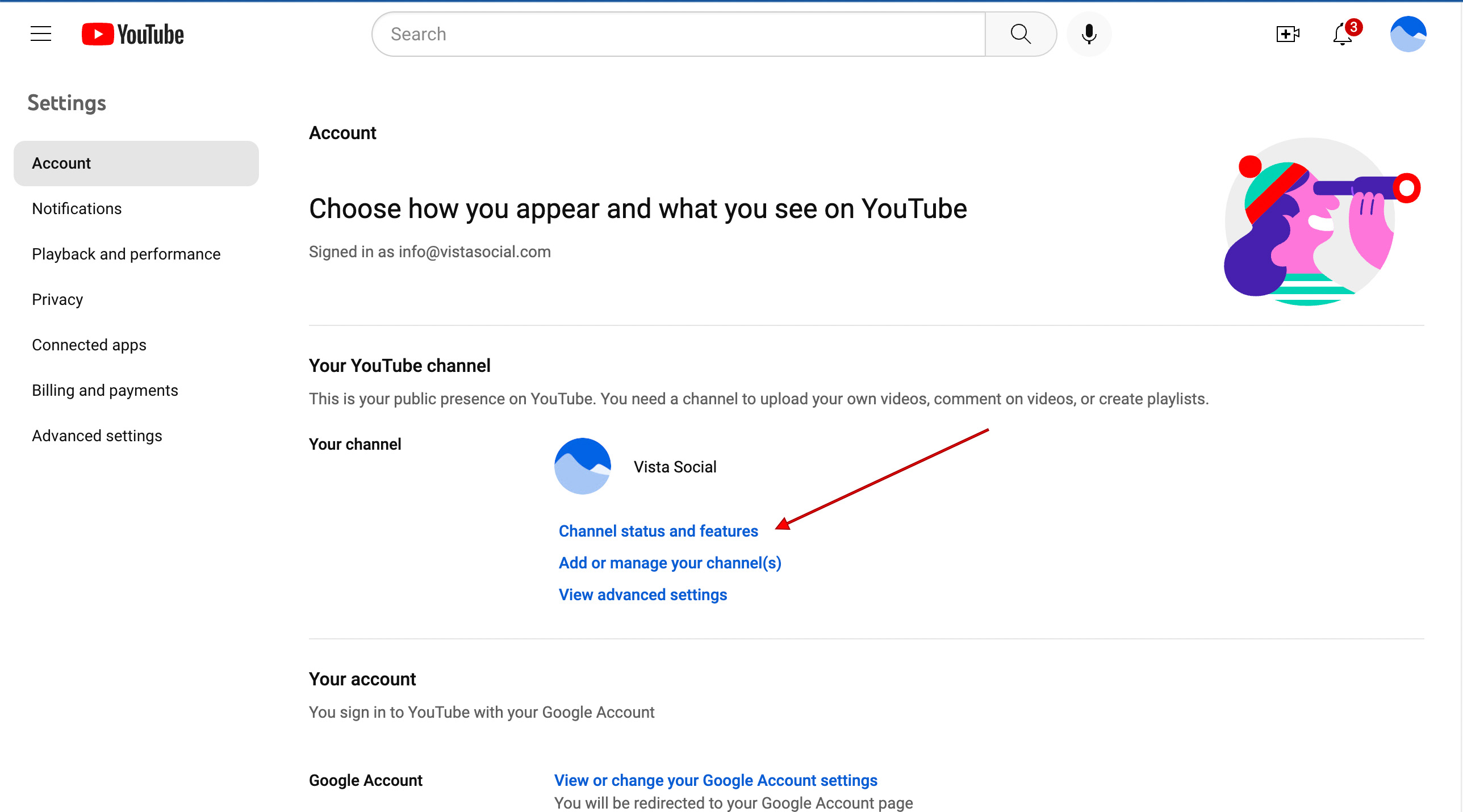
Task: Click Playback and performance settings option
Action: [x=126, y=253]
